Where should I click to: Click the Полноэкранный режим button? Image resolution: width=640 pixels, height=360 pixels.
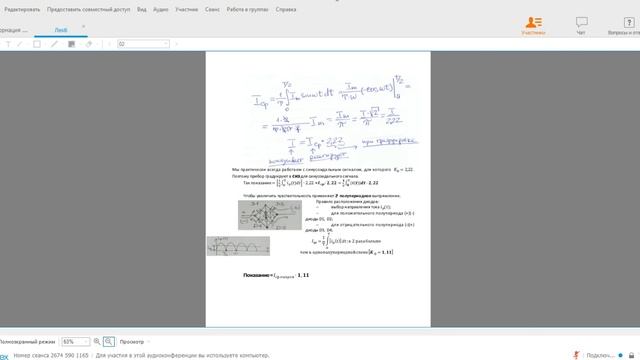click(x=27, y=342)
